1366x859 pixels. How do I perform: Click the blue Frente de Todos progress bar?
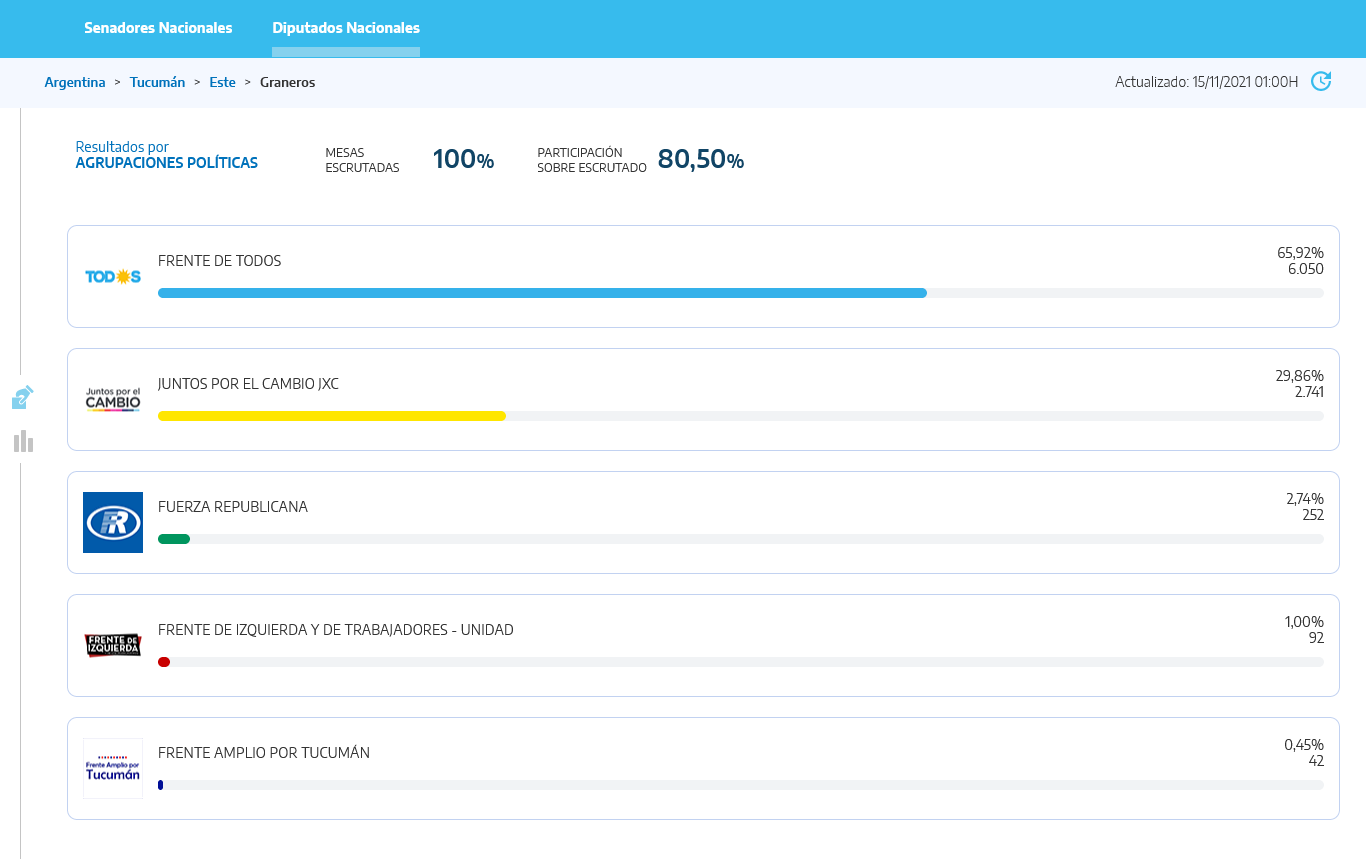(x=542, y=293)
